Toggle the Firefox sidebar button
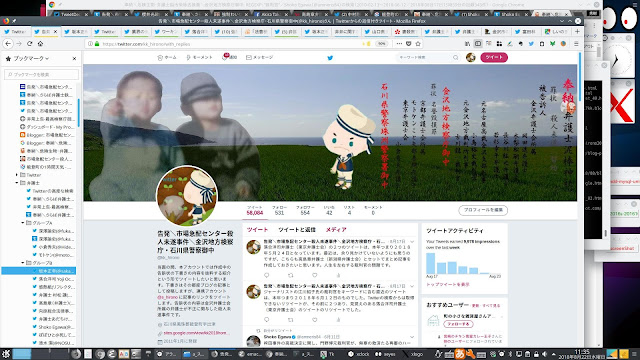 478,44
